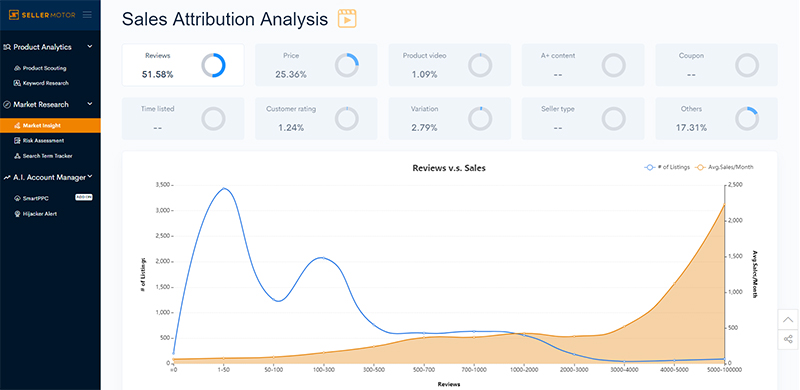The image size is (800, 390).
Task: Select the Price attribution card
Action: point(316,65)
